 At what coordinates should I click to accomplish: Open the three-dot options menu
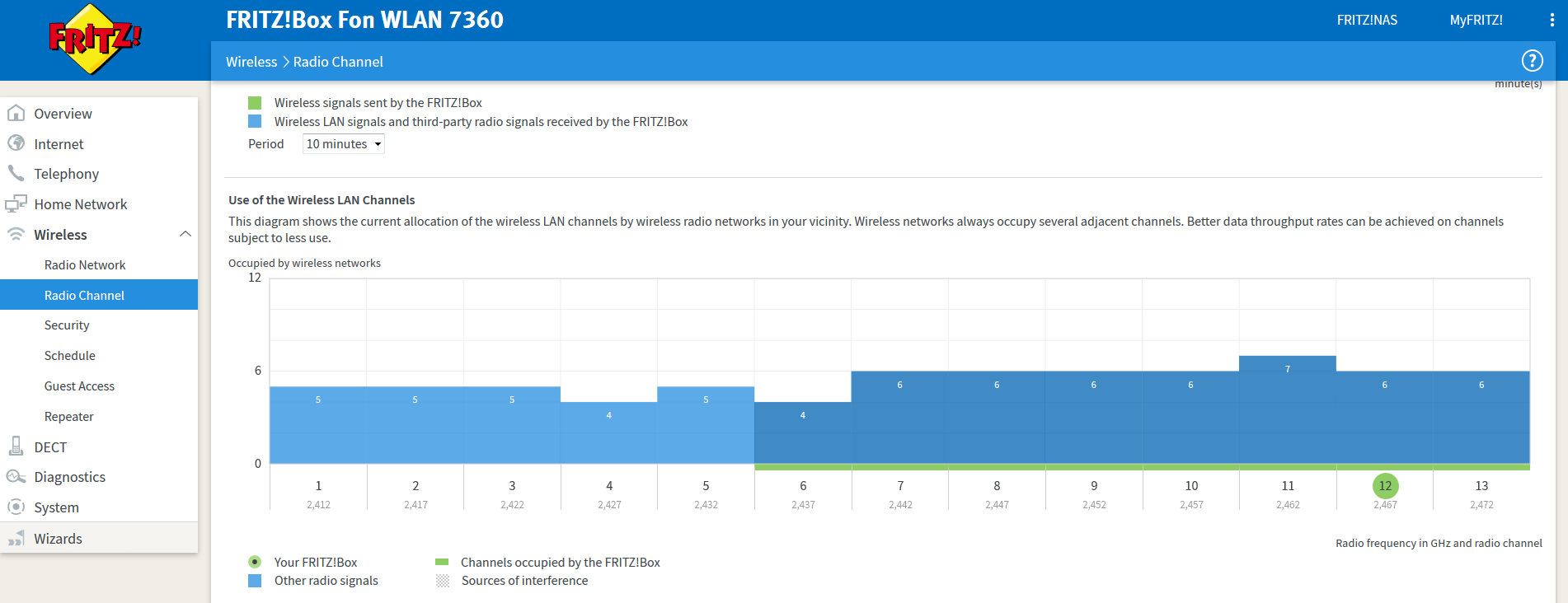click(x=1552, y=21)
